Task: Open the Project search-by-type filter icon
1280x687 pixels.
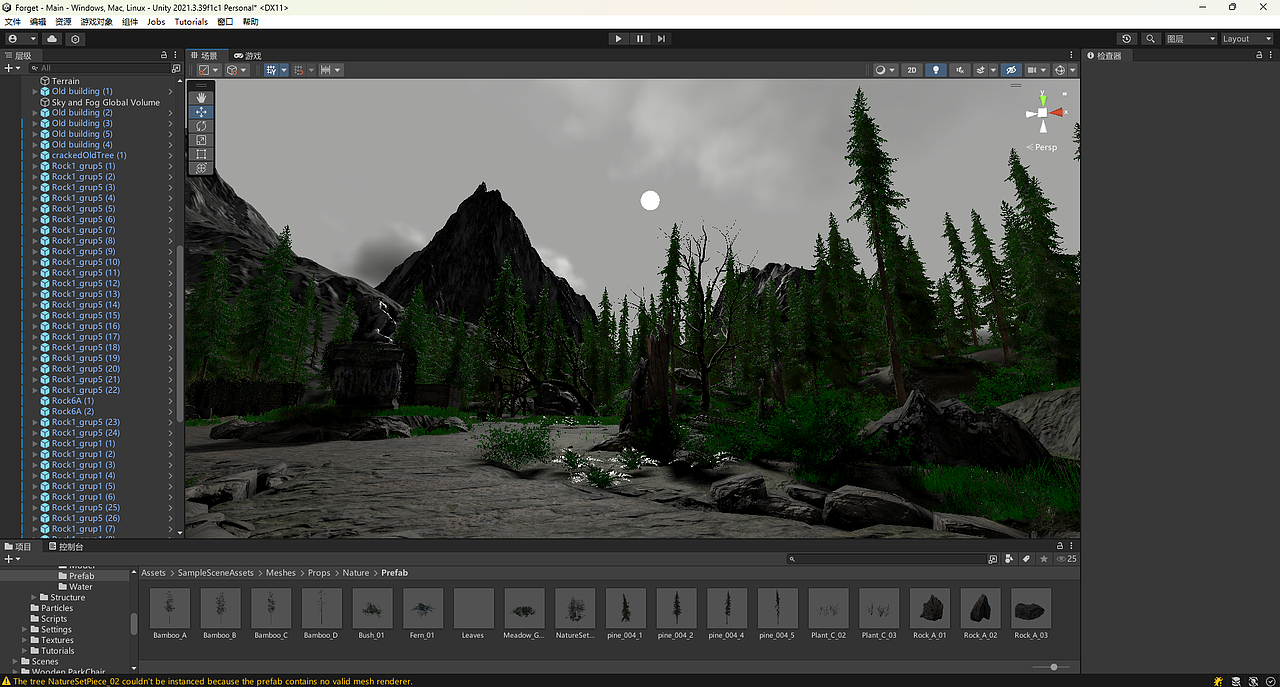Action: coord(1009,559)
